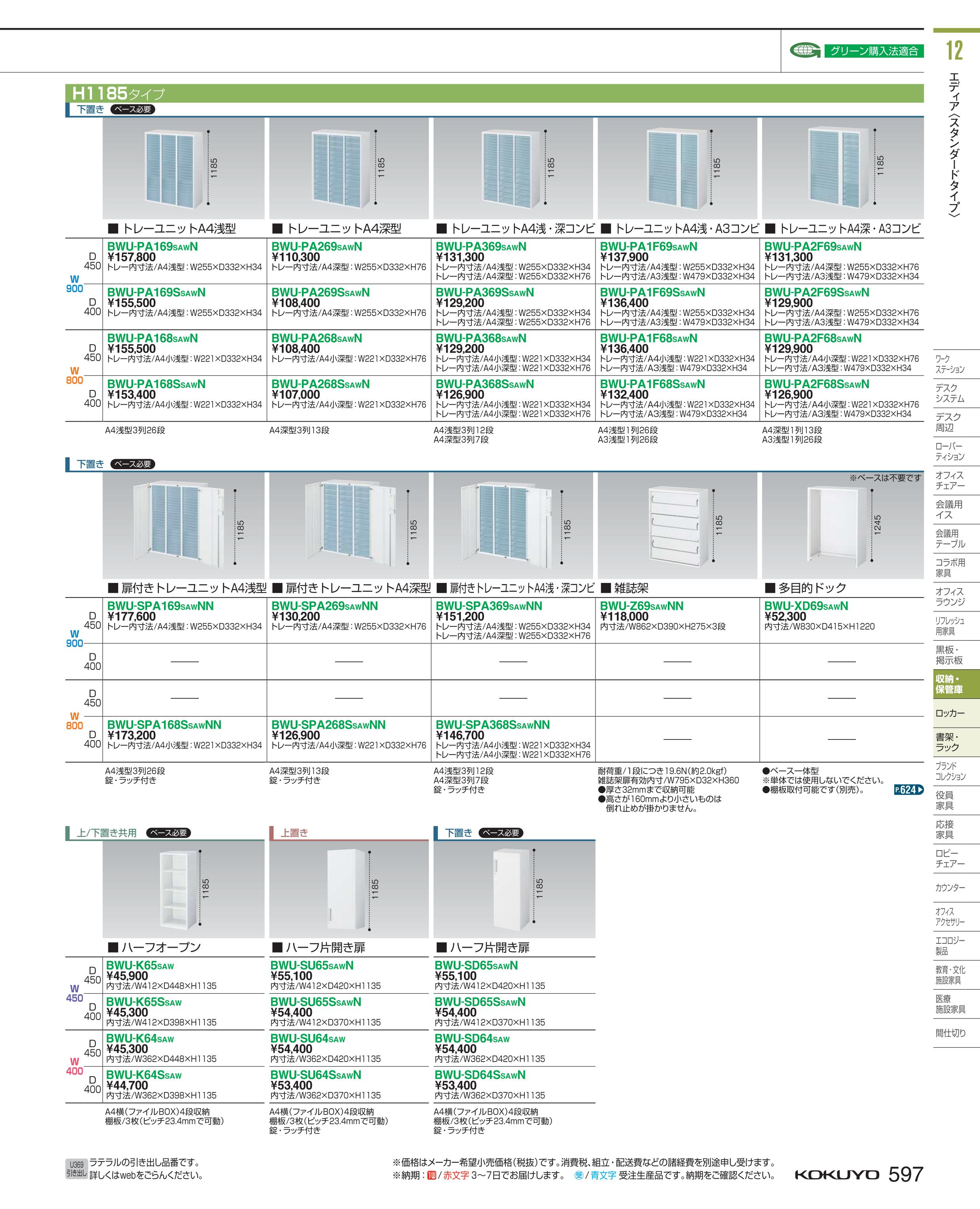
Task: Select model code BWU-PA2F68SSAWN
Action: point(817,384)
